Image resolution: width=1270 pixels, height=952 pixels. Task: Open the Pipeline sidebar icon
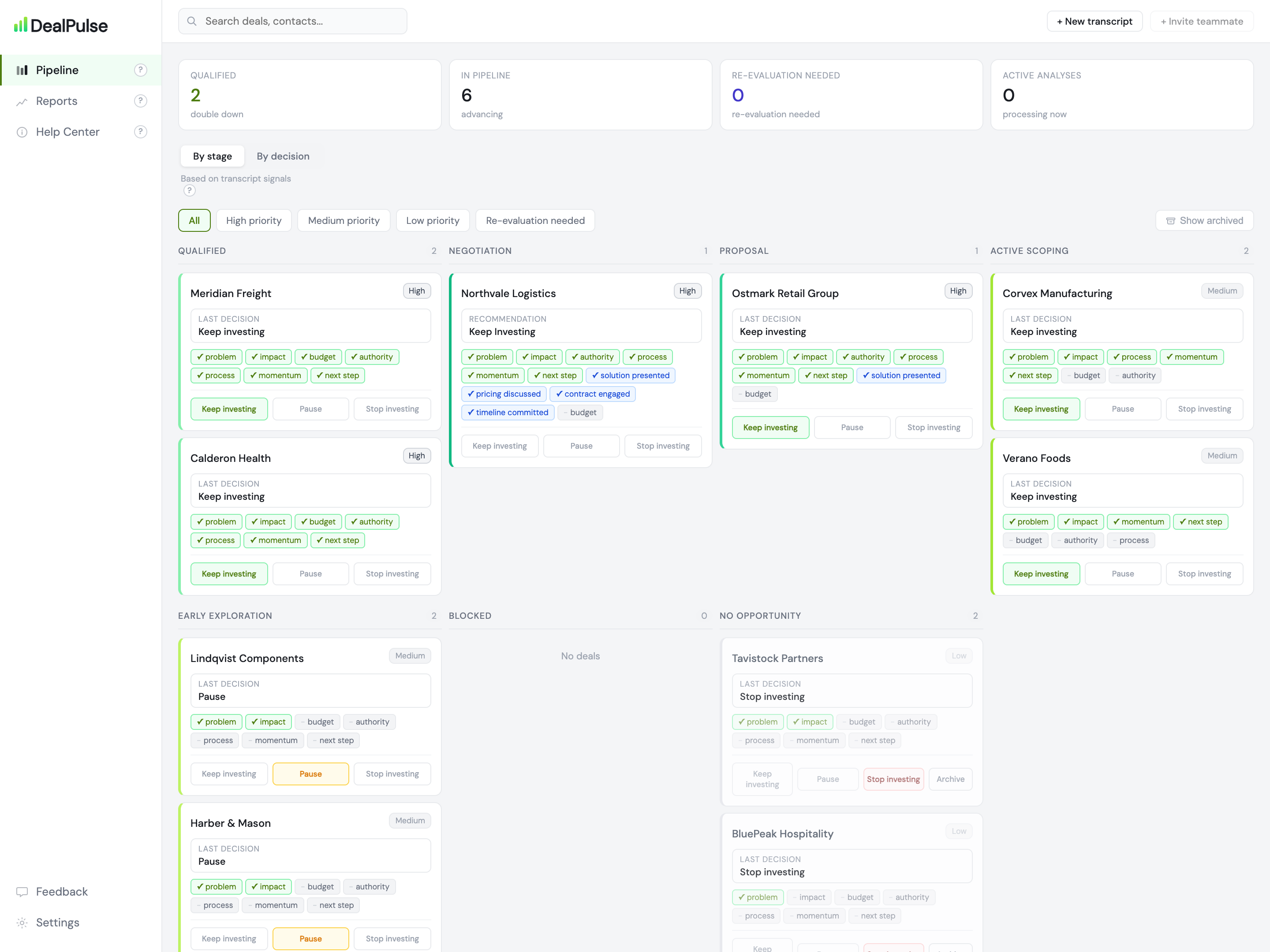click(22, 70)
